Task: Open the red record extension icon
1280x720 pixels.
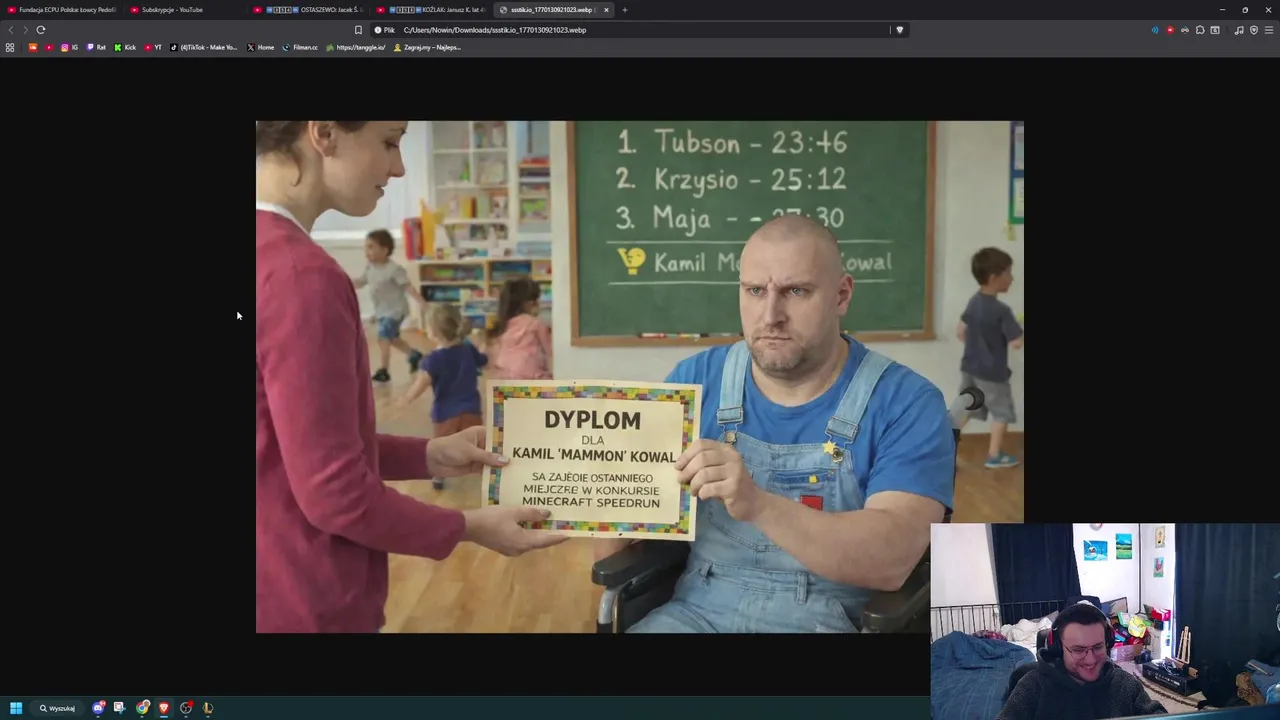Action: tap(1170, 30)
